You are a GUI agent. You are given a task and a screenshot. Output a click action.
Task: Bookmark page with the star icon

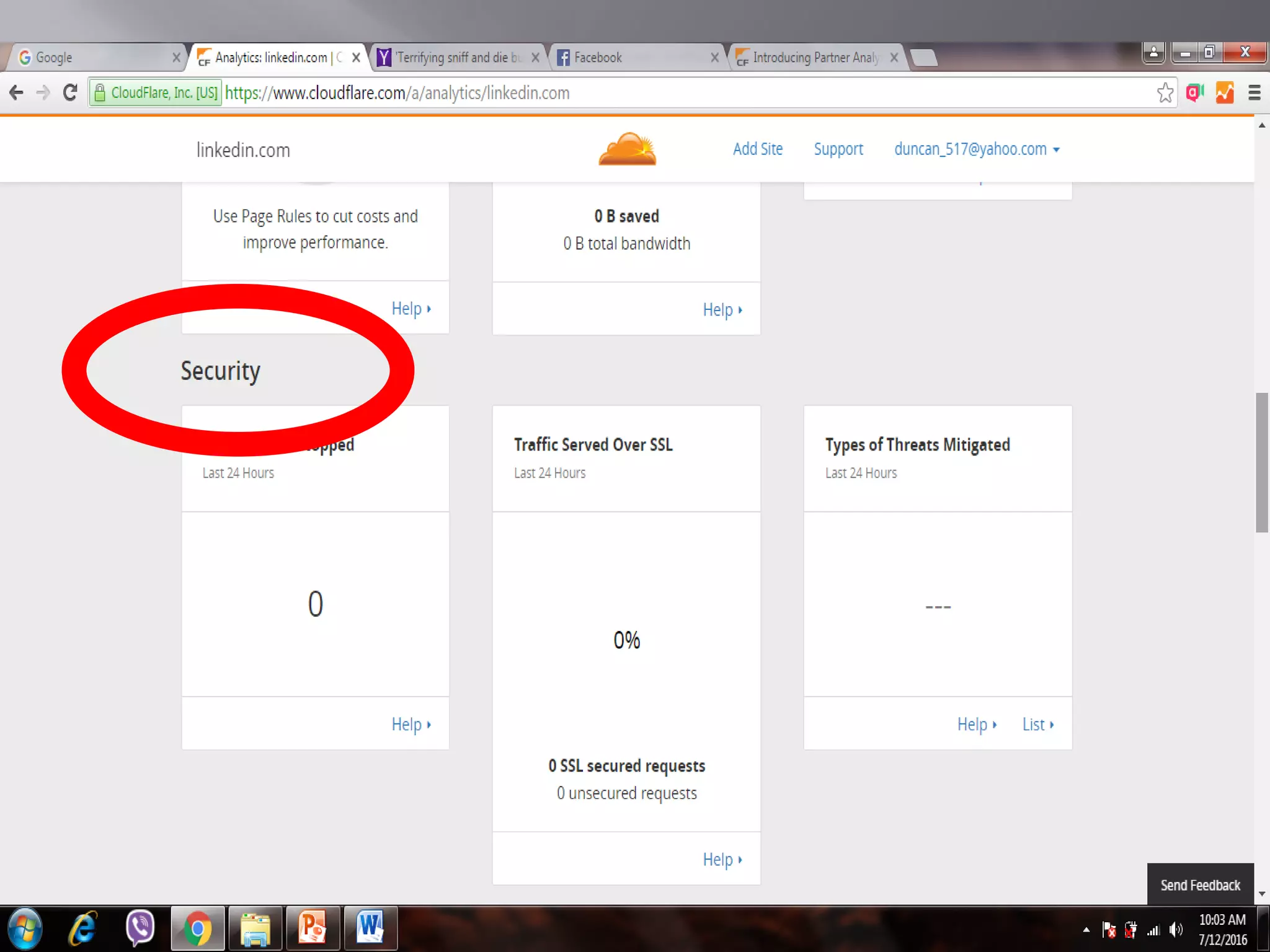1165,93
